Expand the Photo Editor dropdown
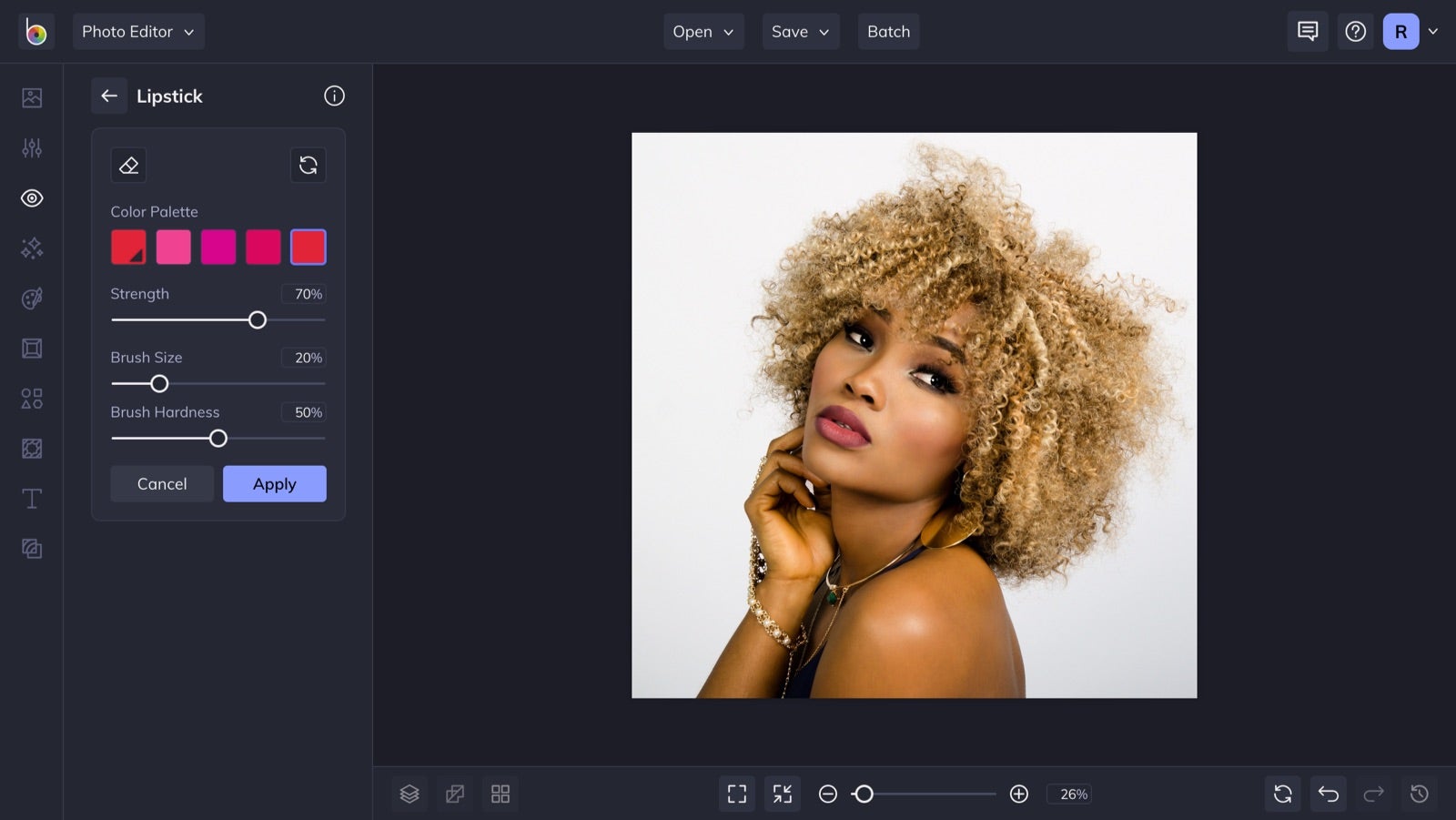Image resolution: width=1456 pixels, height=820 pixels. tap(138, 32)
